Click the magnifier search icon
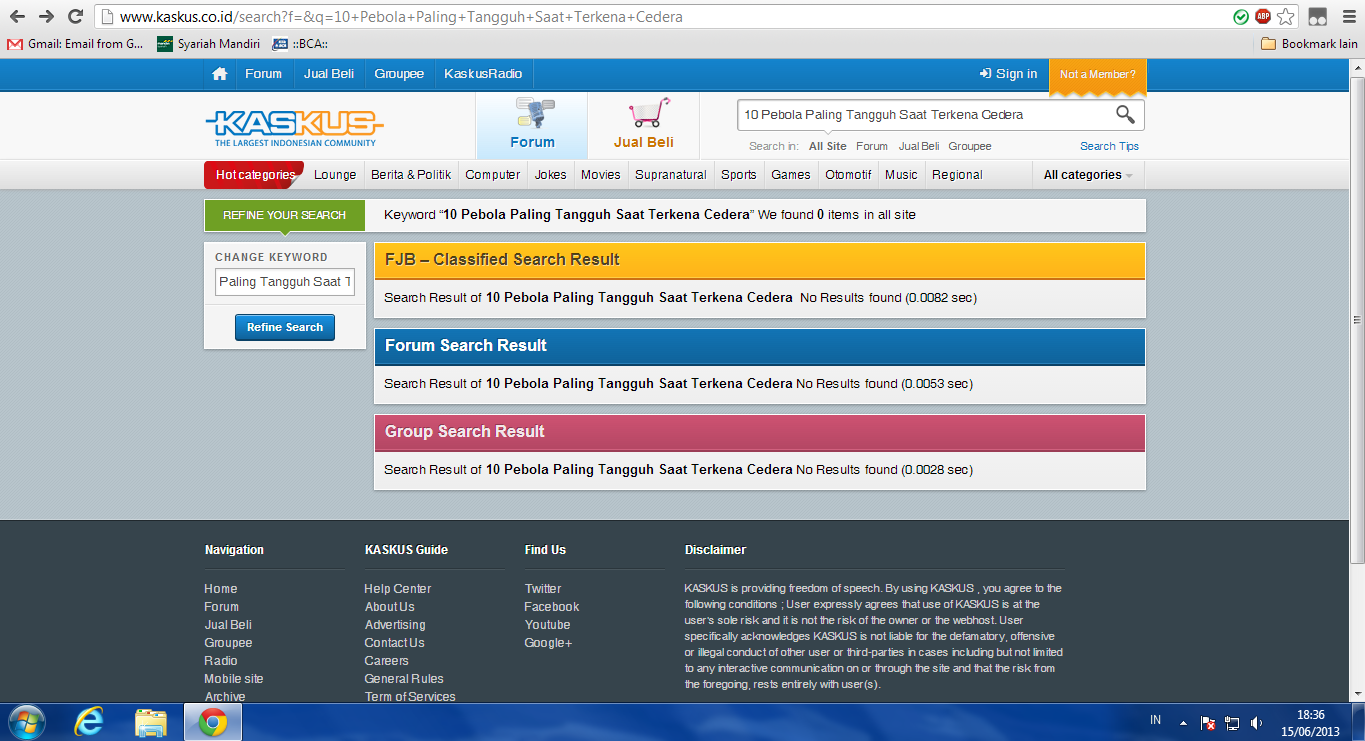 coord(1126,114)
